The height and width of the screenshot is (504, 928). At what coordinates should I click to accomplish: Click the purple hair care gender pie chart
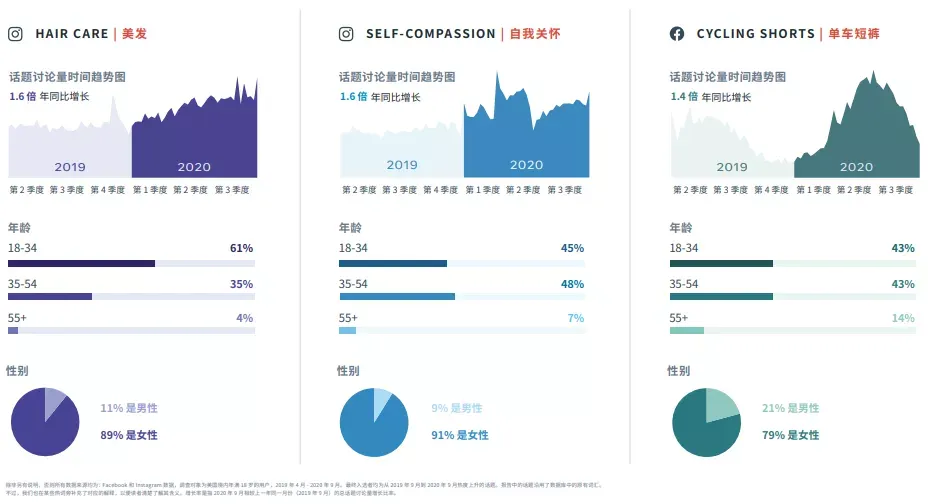pos(45,422)
